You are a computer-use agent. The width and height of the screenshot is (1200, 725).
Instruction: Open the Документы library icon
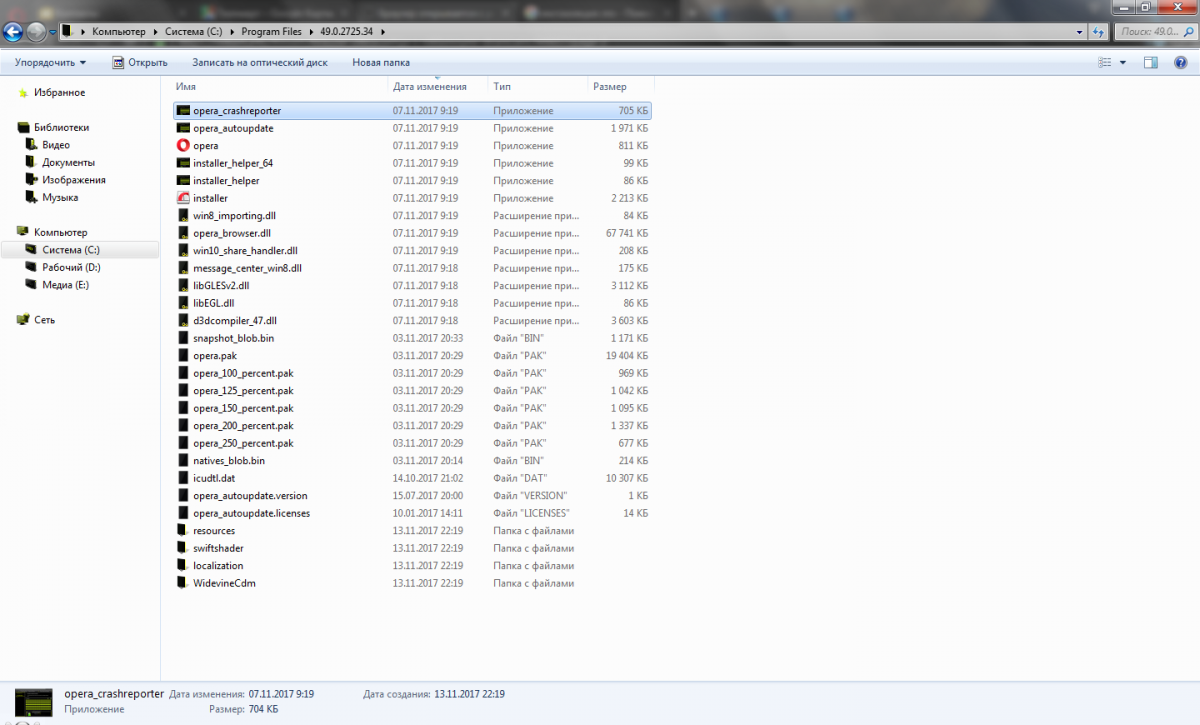[x=33, y=163]
